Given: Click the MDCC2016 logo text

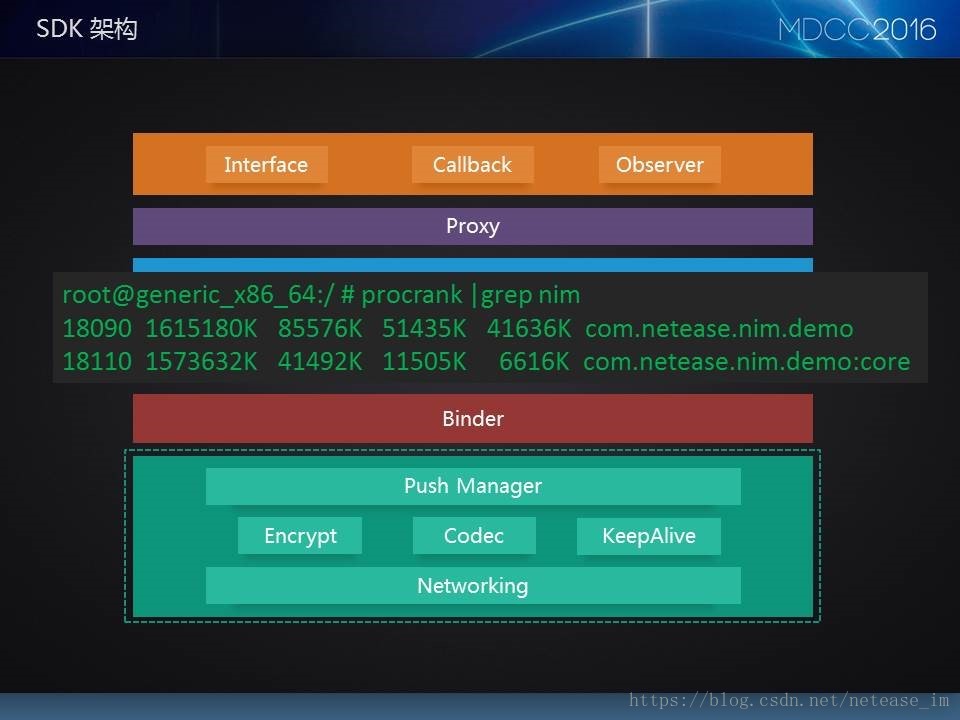Looking at the screenshot, I should [x=857, y=29].
